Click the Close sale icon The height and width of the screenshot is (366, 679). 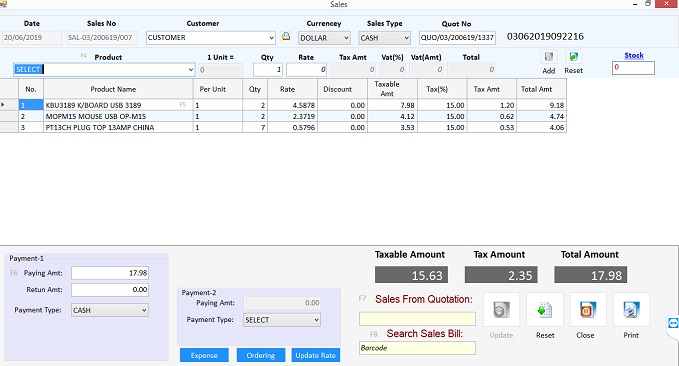point(588,310)
